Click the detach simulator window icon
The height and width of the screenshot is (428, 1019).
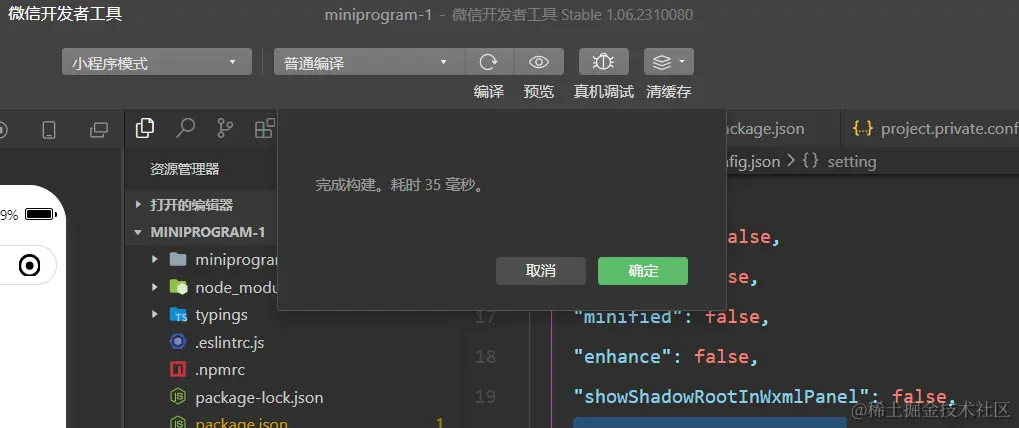(x=99, y=131)
